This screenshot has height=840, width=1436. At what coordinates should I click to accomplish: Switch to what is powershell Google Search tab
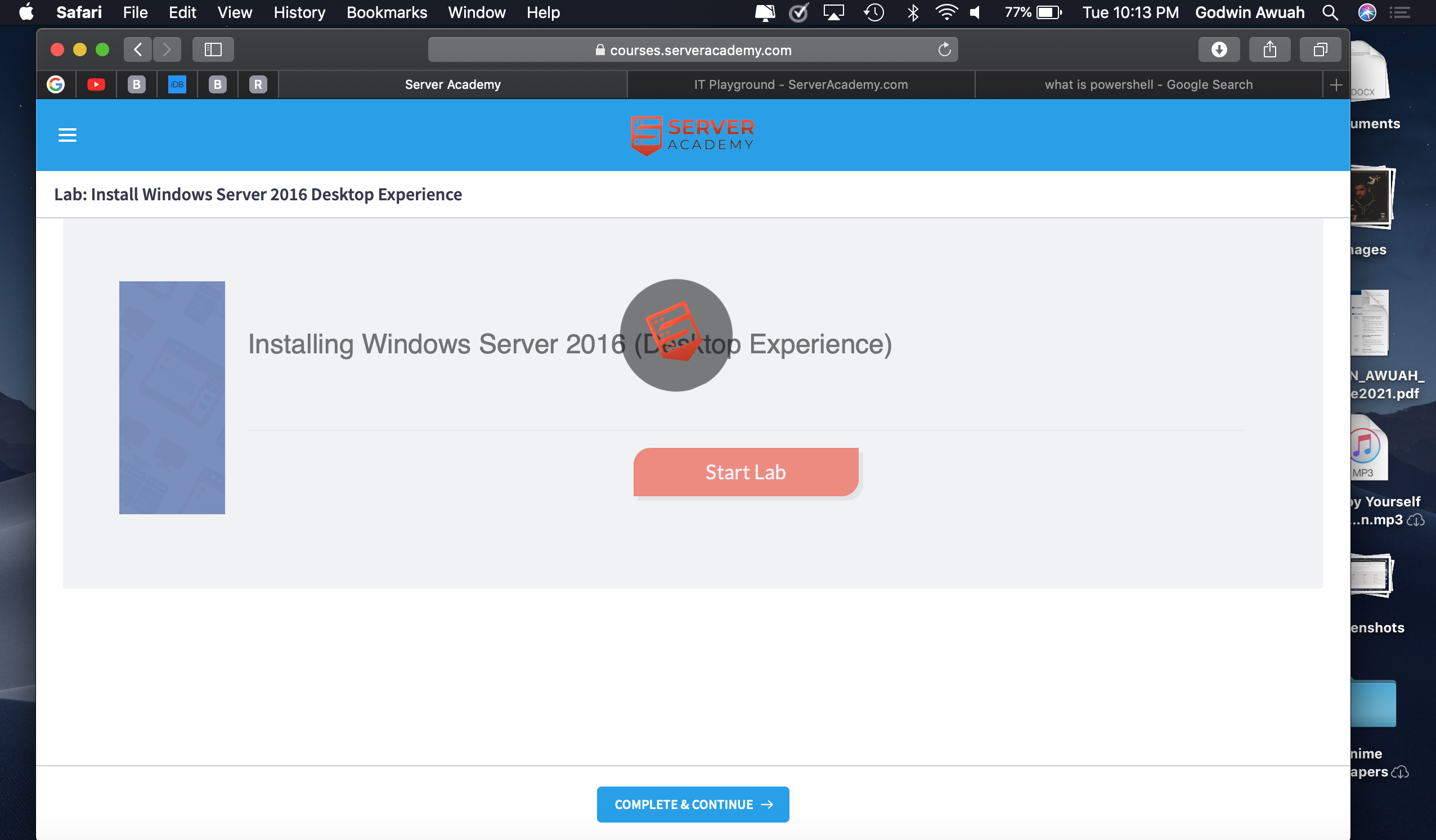(x=1148, y=84)
